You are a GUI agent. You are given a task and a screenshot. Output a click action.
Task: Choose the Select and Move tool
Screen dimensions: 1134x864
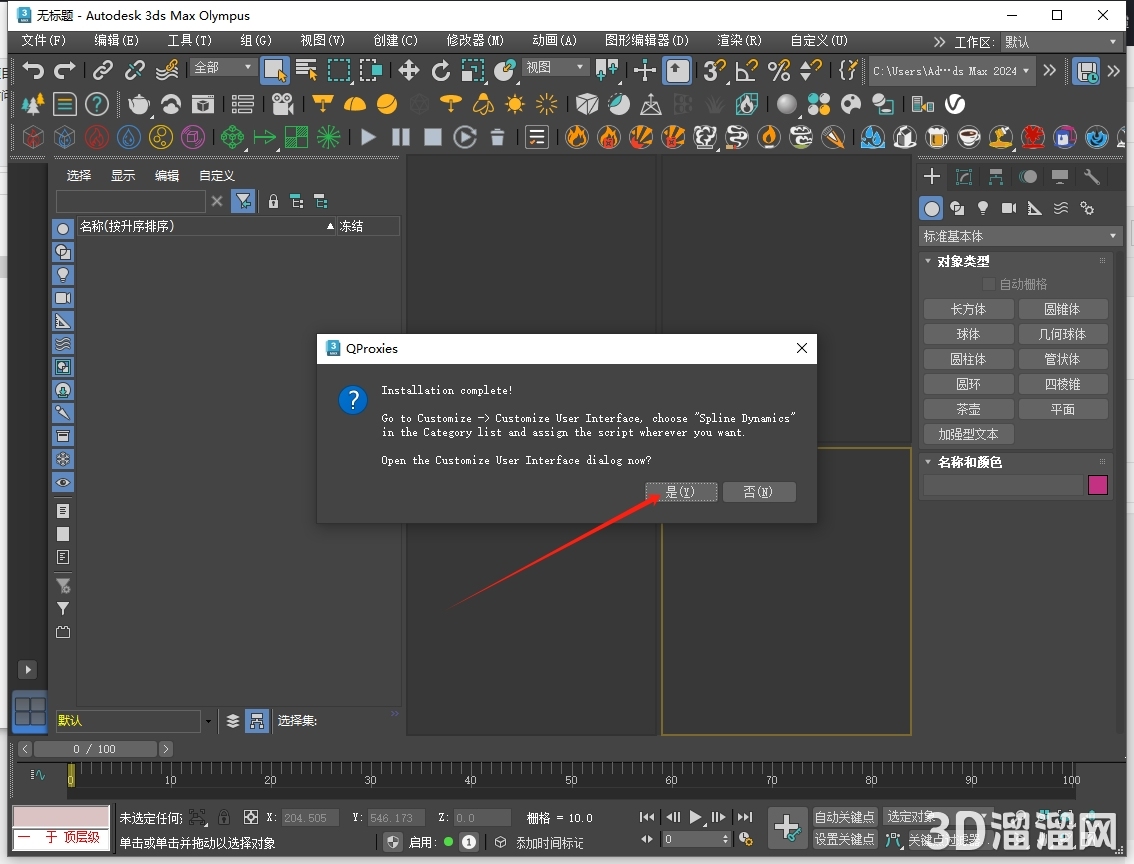[x=409, y=71]
